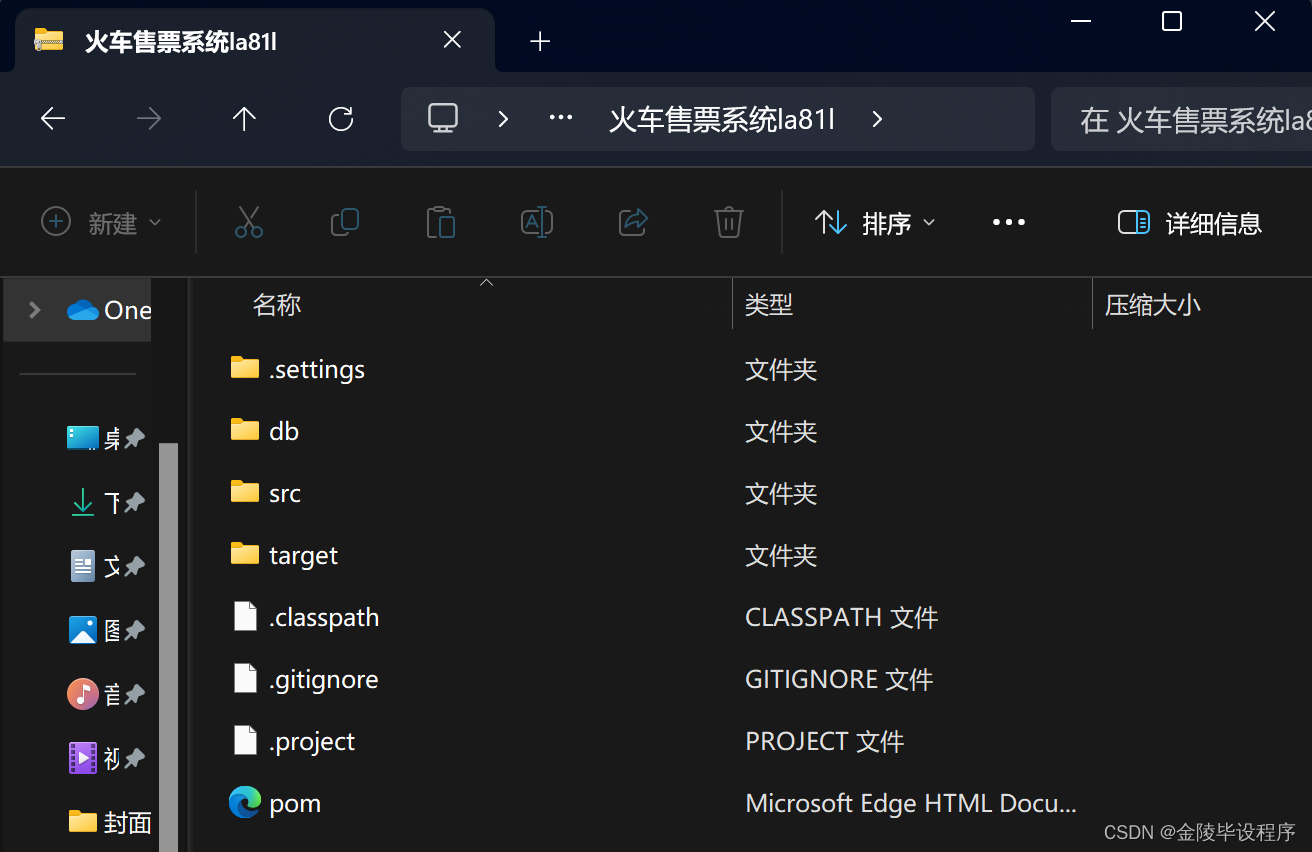Sort by the 类型 column header
Viewport: 1312px width, 852px height.
coord(769,305)
